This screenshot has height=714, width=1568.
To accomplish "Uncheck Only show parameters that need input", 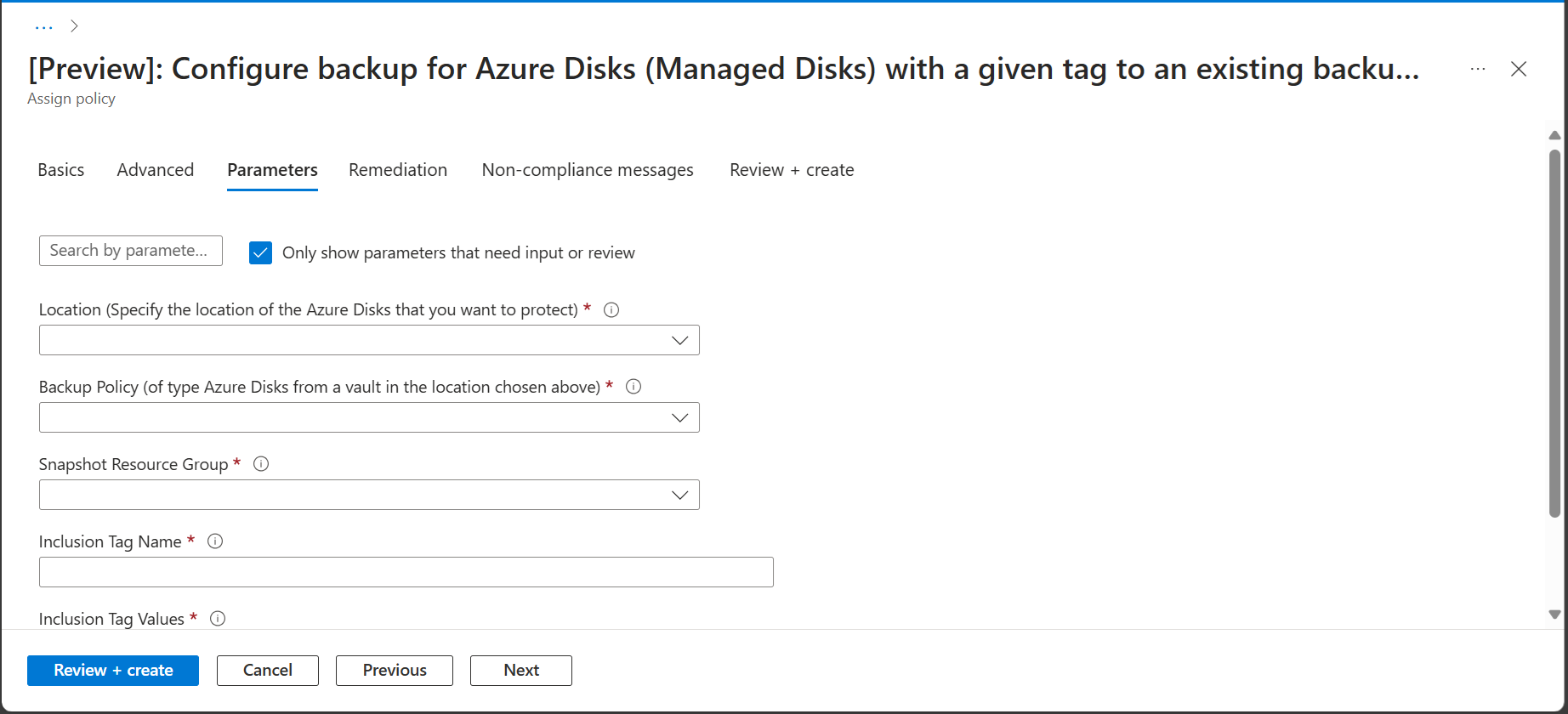I will [x=261, y=252].
